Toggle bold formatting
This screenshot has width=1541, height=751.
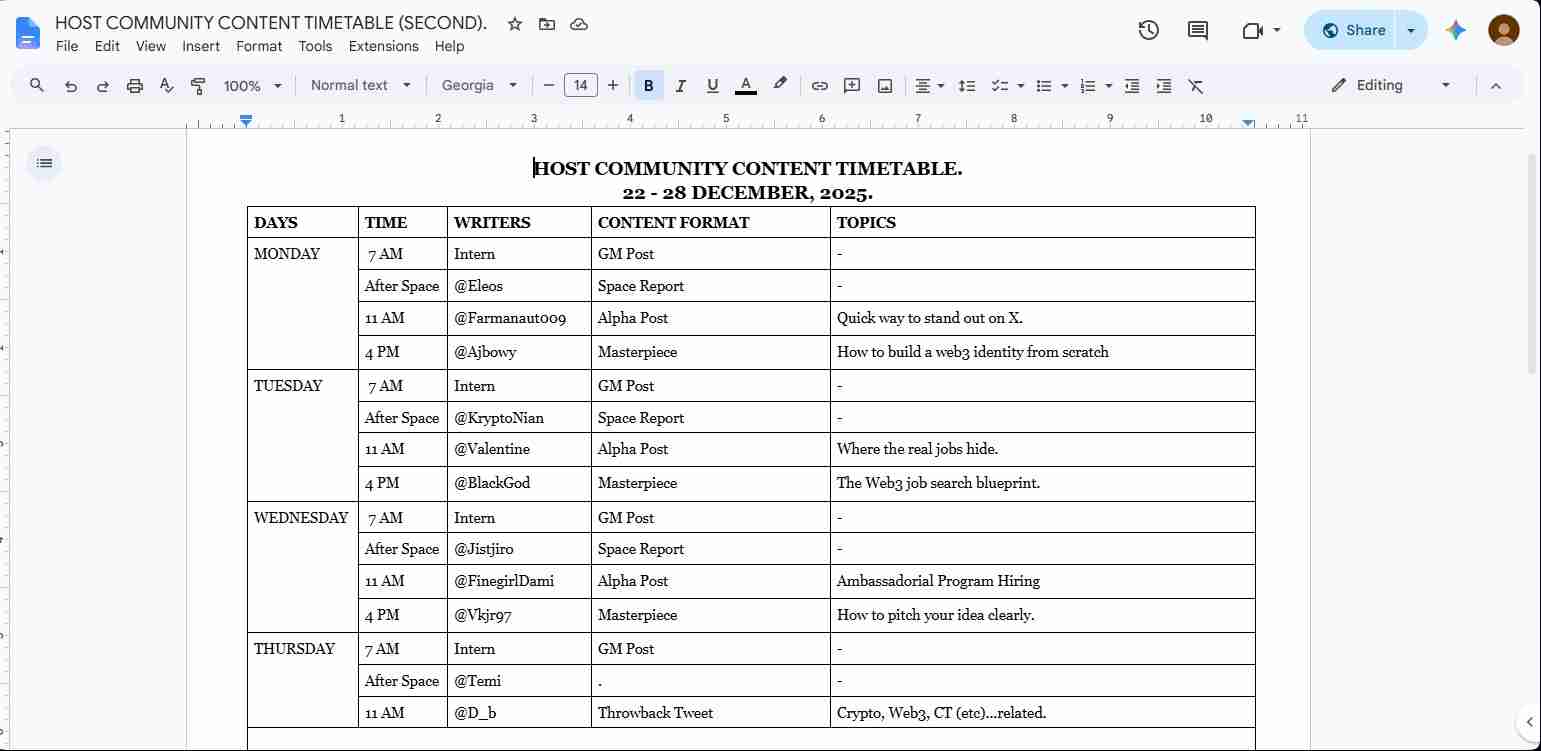pos(648,86)
